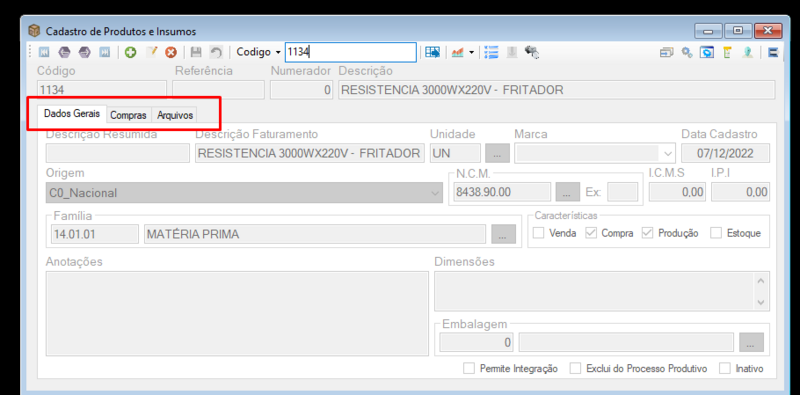This screenshot has width=800, height=395.
Task: Check Permite Integração
Action: point(469,368)
